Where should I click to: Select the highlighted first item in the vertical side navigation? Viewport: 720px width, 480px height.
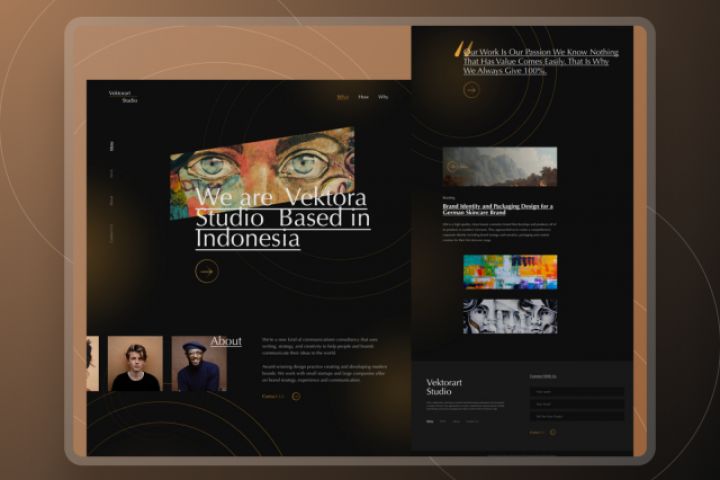pos(112,146)
